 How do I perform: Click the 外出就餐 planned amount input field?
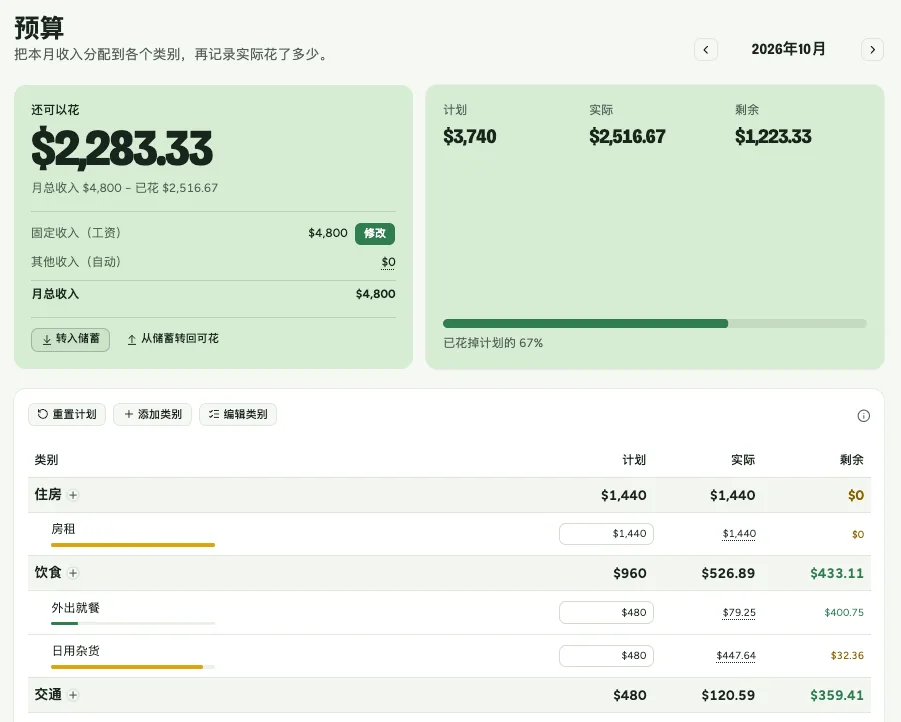click(x=606, y=612)
